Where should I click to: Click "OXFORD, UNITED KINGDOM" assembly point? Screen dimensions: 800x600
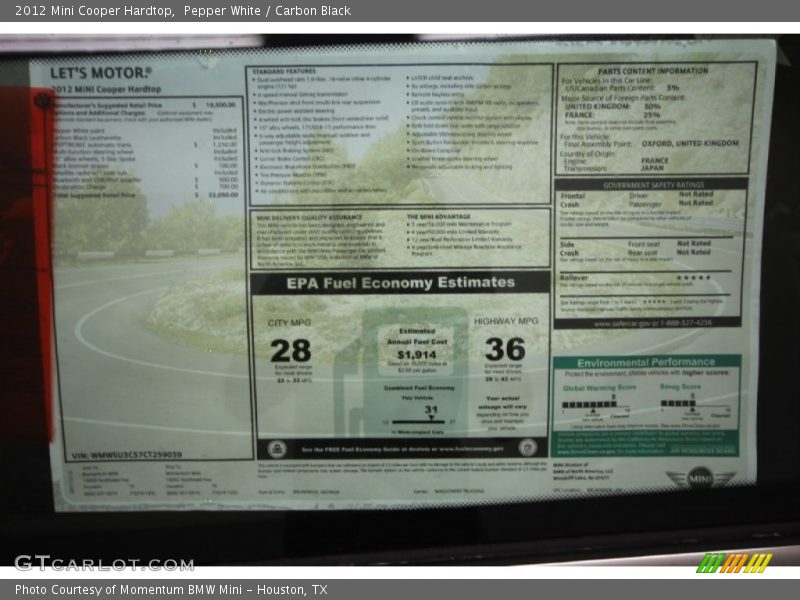click(690, 144)
